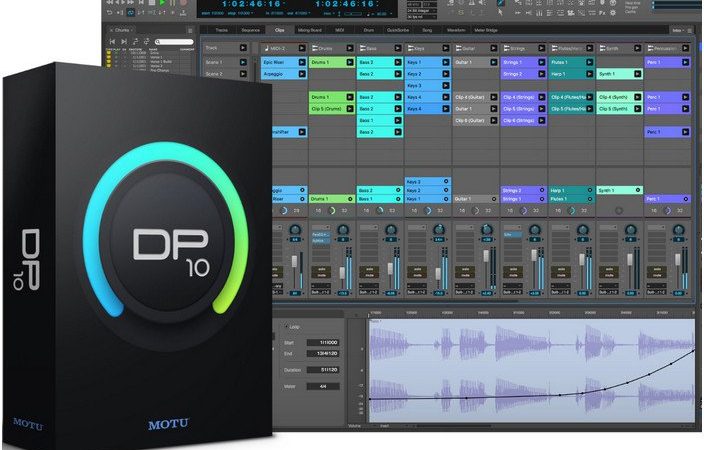Trigger the Guitar 1 clip play icon

pyautogui.click(x=493, y=62)
